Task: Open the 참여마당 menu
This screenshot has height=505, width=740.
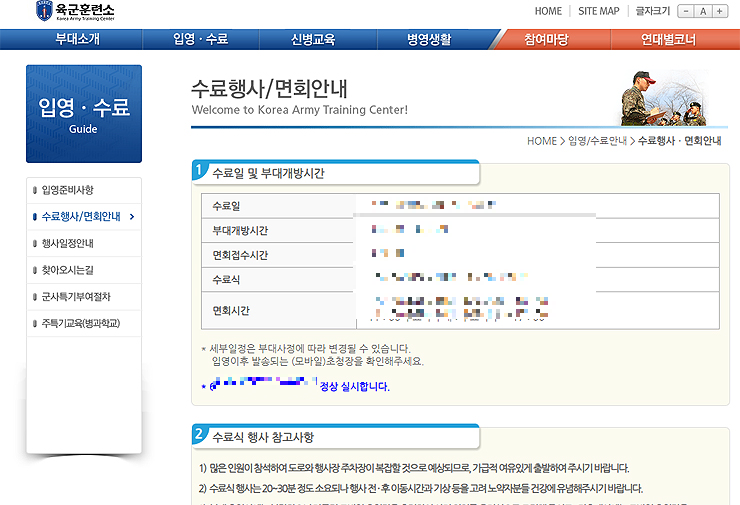Action: 547,39
